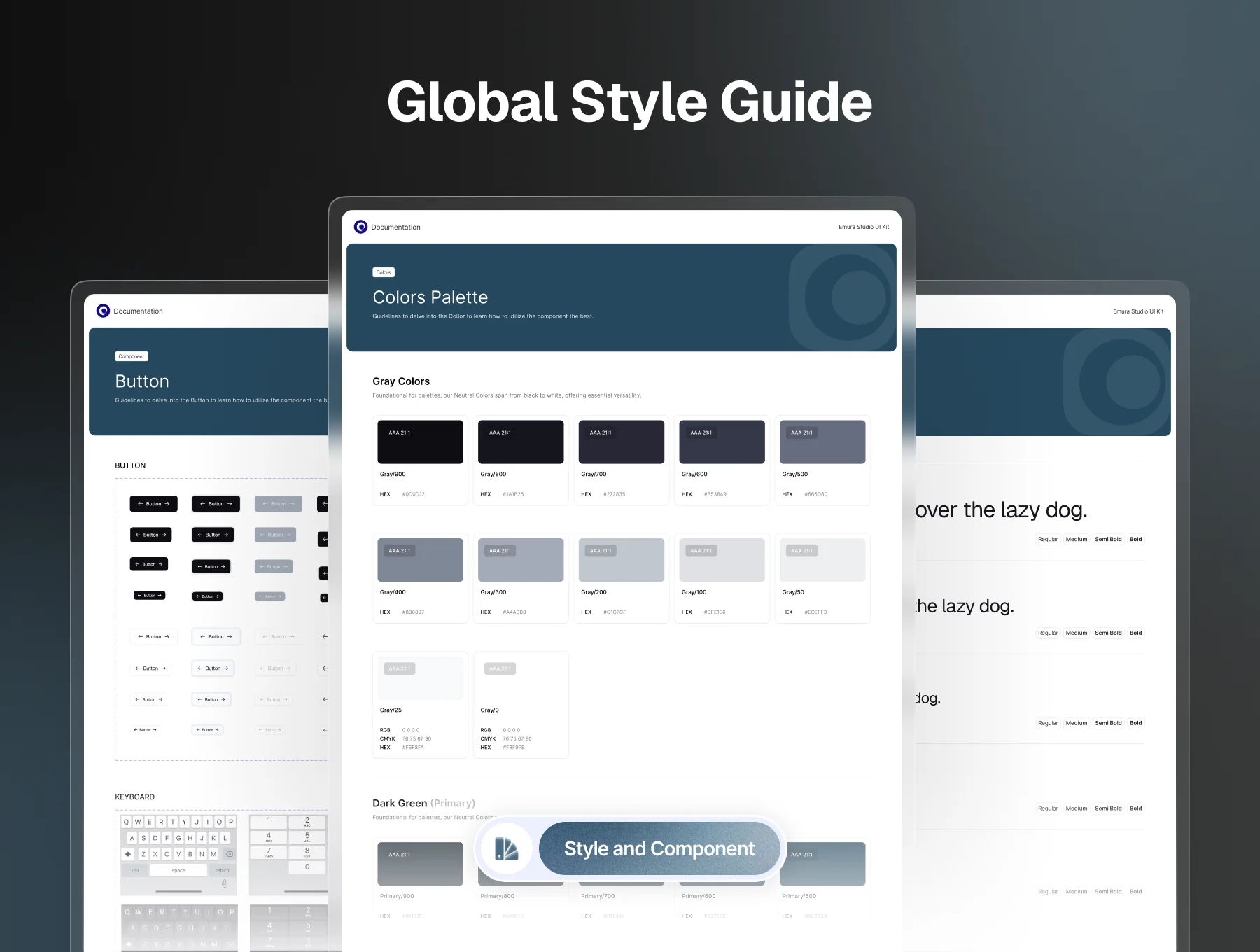Select the Gray/700 color swatch

(x=622, y=442)
